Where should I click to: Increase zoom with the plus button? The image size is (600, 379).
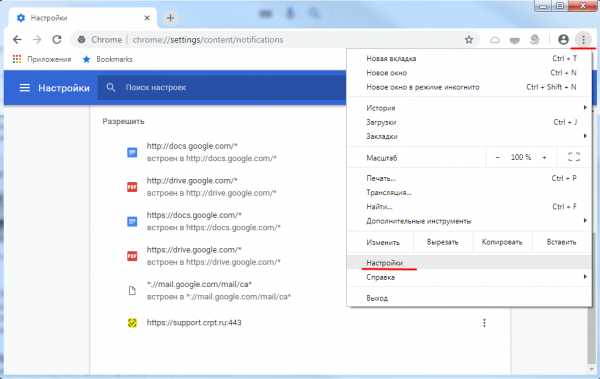[544, 157]
